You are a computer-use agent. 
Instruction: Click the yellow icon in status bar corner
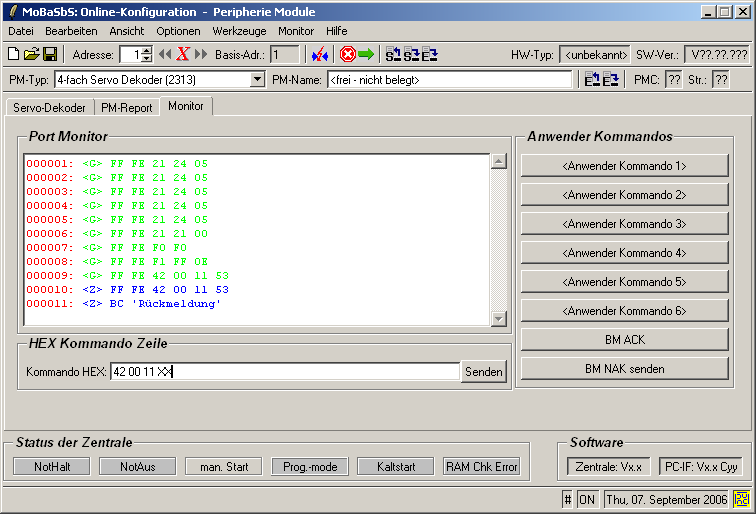pos(742,498)
